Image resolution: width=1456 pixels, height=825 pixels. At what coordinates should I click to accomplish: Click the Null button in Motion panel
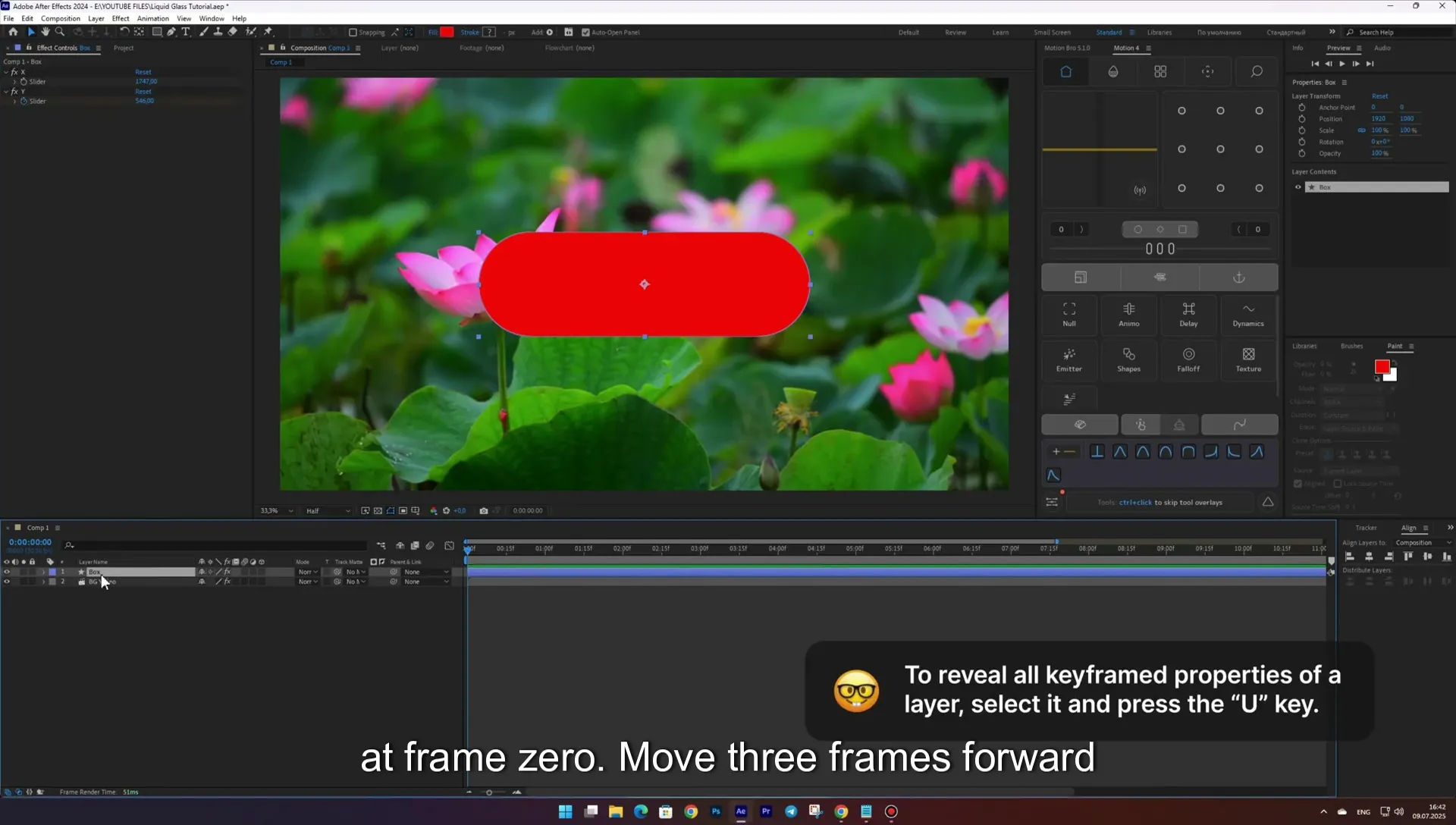pyautogui.click(x=1069, y=314)
